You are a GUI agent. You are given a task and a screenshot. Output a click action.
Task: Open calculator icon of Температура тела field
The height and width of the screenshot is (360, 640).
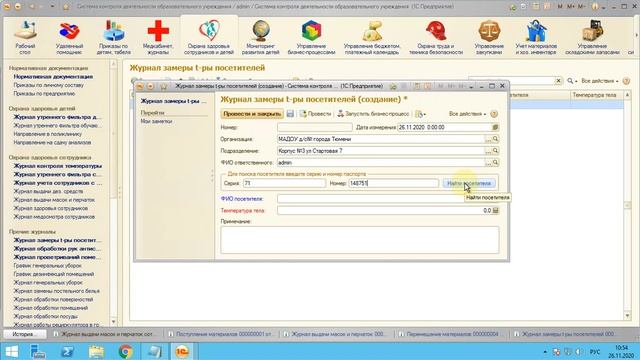click(496, 211)
